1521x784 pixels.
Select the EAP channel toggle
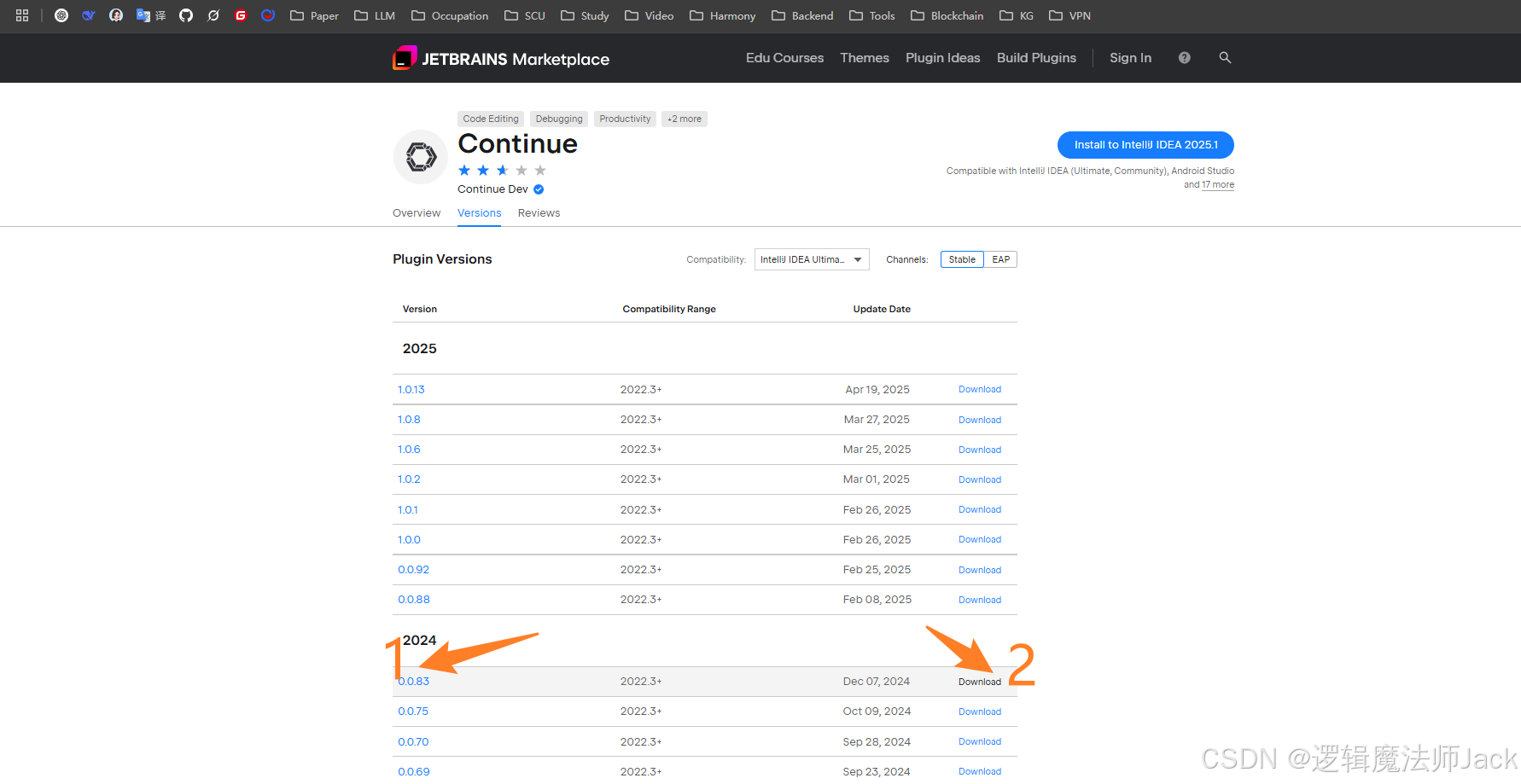pos(1000,259)
